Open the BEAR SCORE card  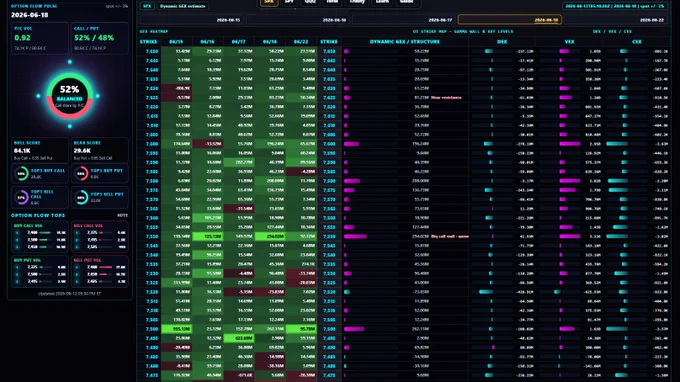pos(100,150)
